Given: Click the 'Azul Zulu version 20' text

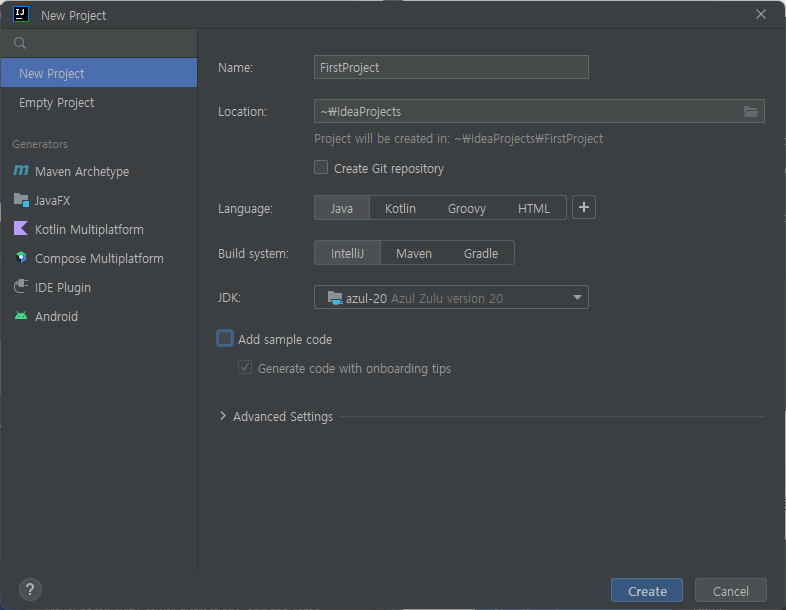Looking at the screenshot, I should [x=447, y=298].
